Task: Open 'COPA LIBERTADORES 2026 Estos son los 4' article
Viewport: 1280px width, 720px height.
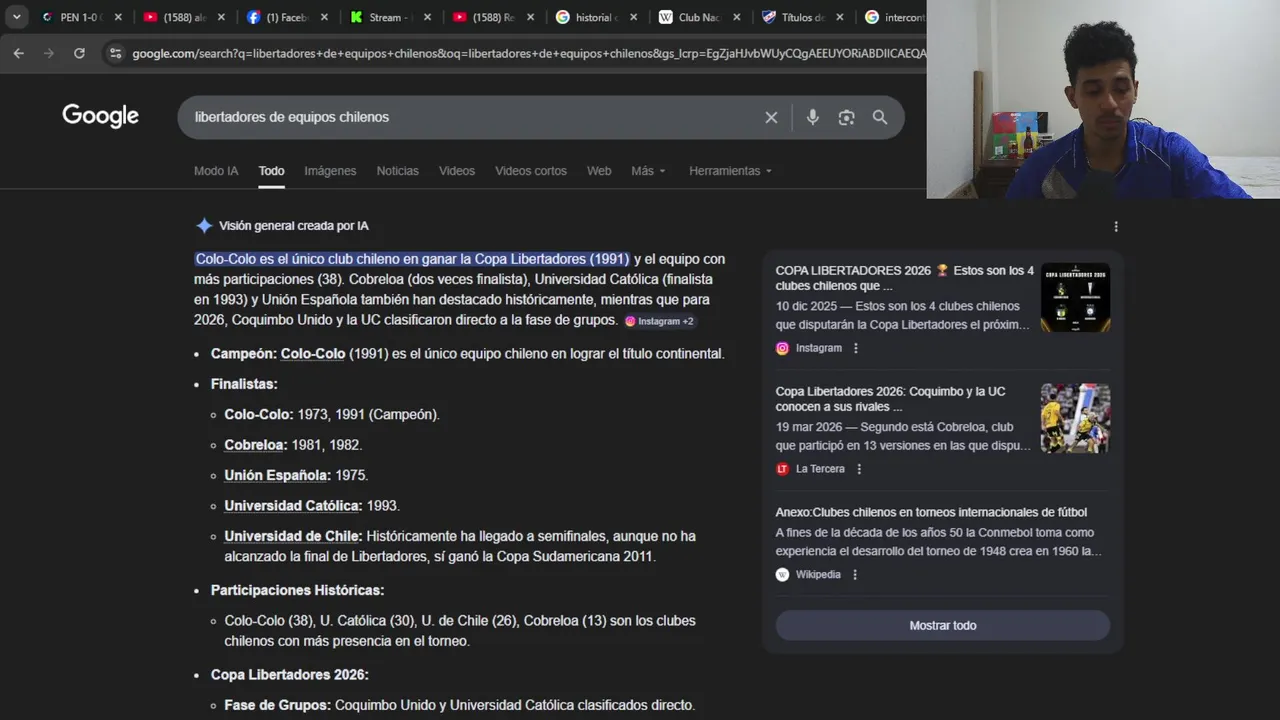Action: click(x=905, y=278)
